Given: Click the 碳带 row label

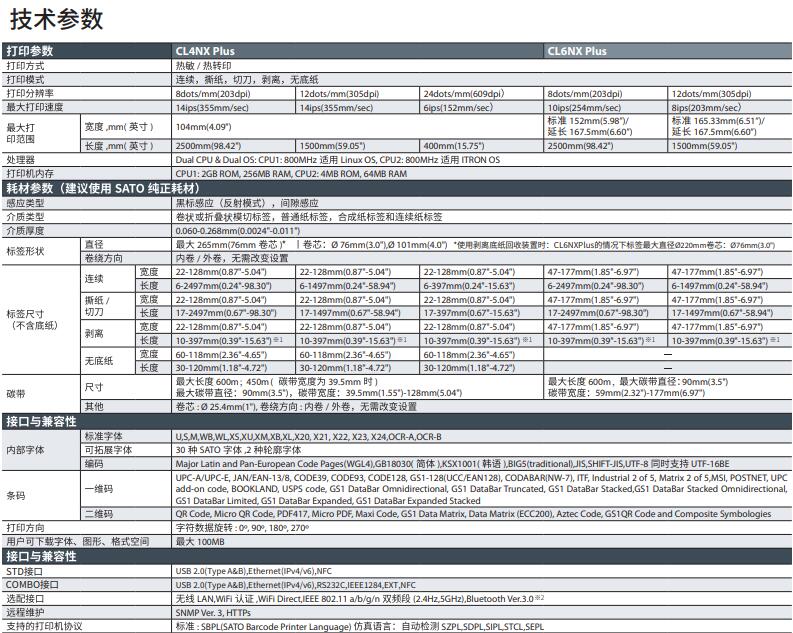Looking at the screenshot, I should 16,394.
